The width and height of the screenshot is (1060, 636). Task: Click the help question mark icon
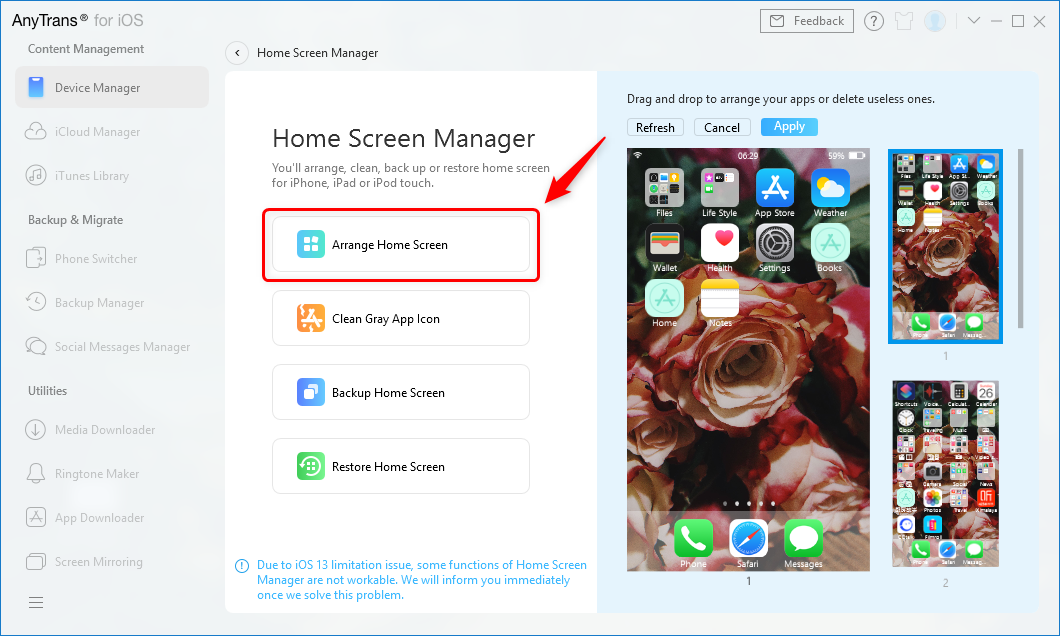click(873, 21)
